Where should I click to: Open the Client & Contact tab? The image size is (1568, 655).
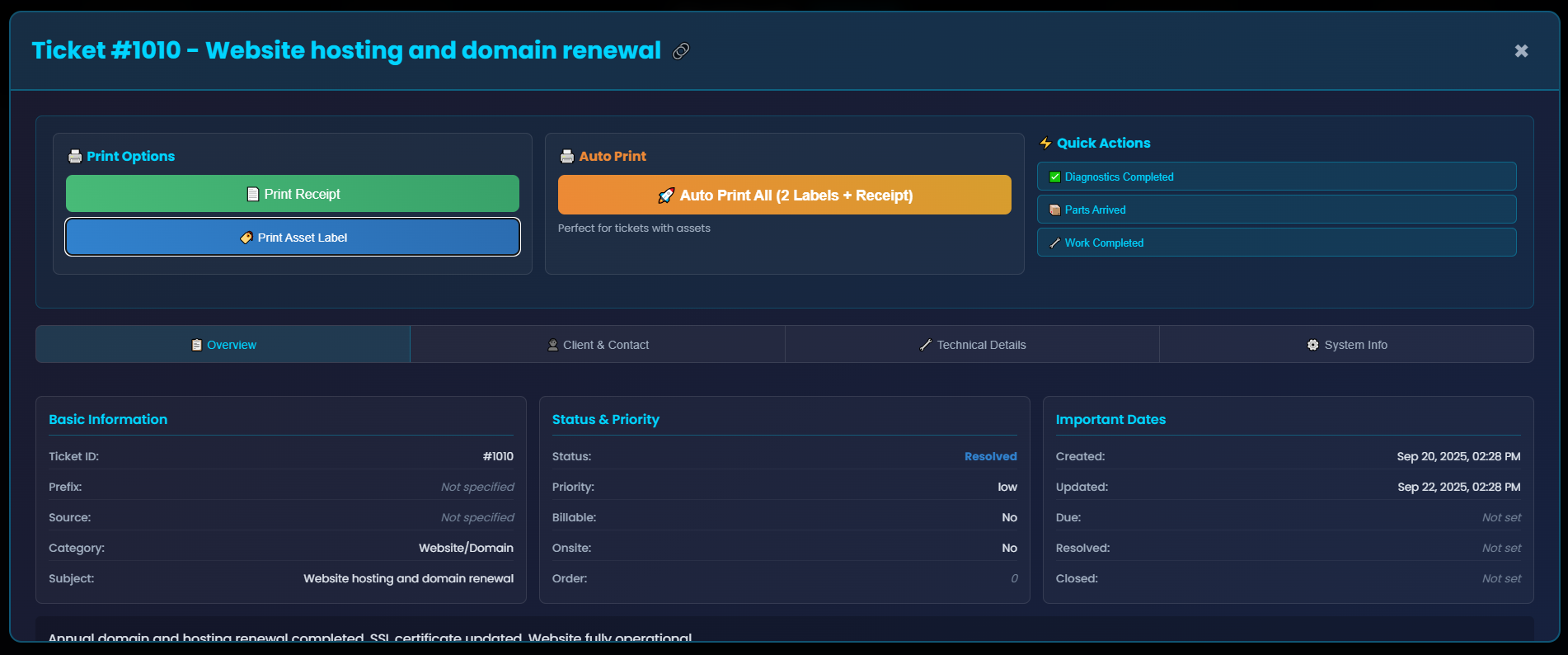point(598,345)
